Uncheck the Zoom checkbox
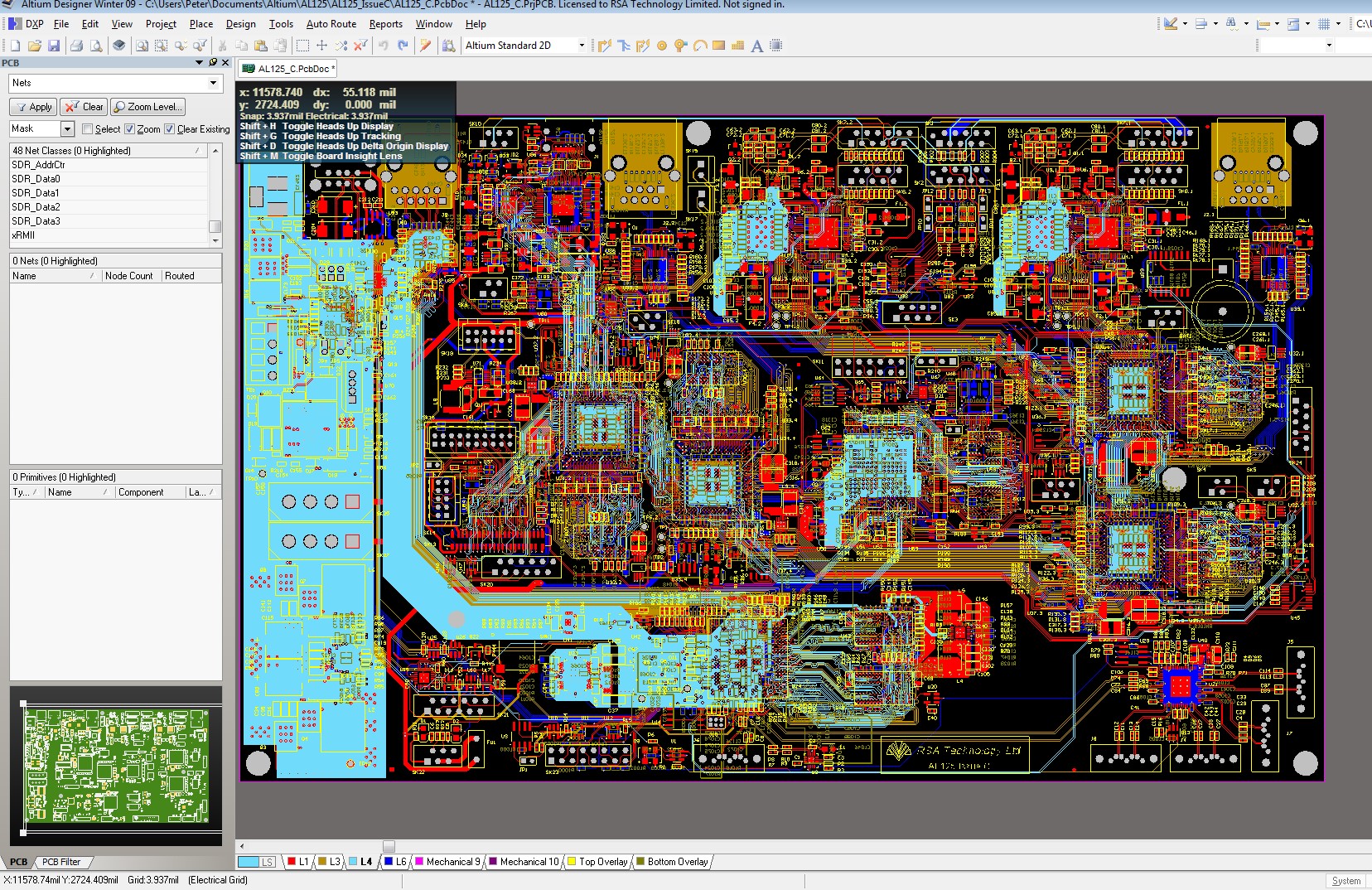This screenshot has height=890, width=1372. click(130, 129)
